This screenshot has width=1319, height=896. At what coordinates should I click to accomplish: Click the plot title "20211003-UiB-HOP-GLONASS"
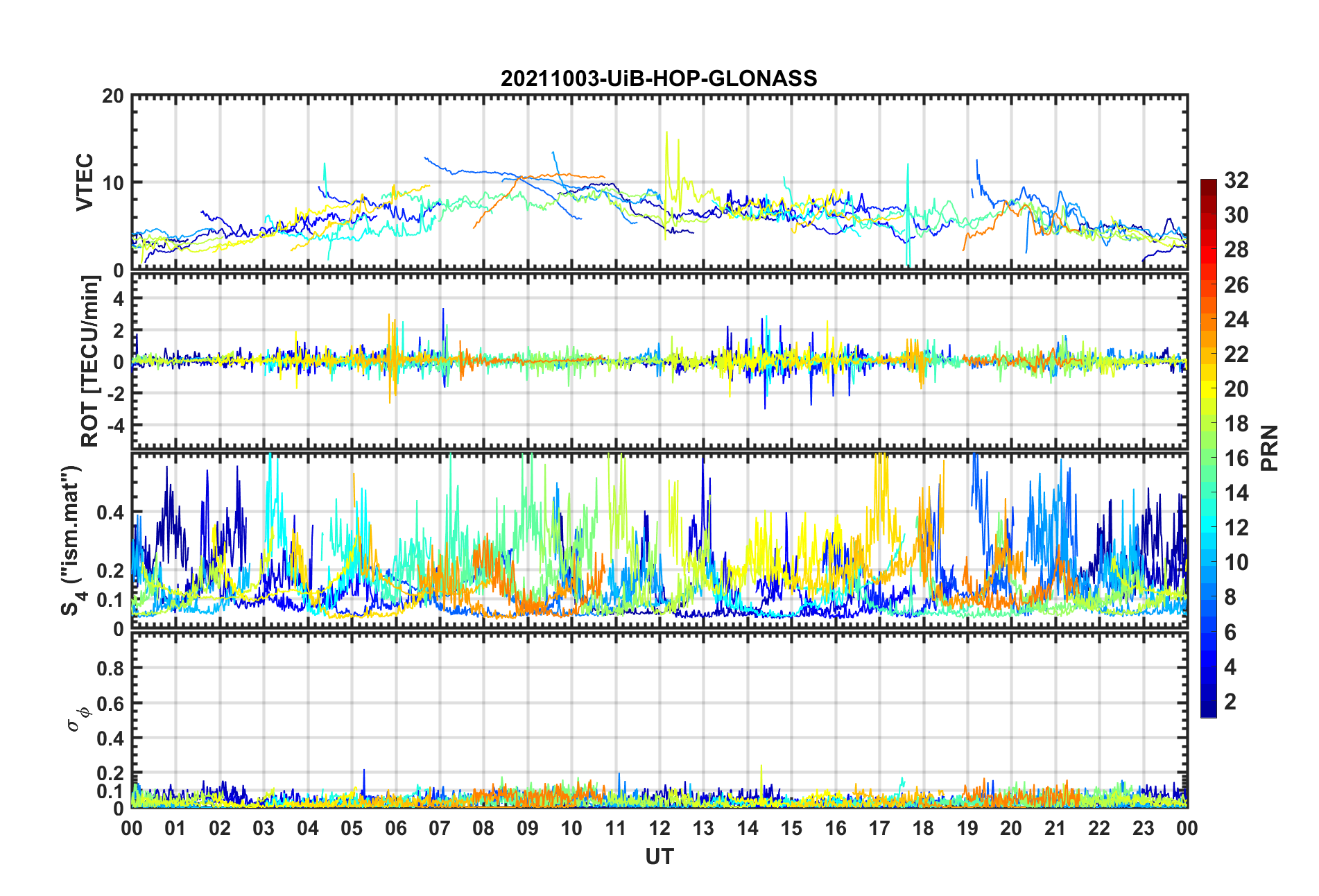(x=659, y=78)
